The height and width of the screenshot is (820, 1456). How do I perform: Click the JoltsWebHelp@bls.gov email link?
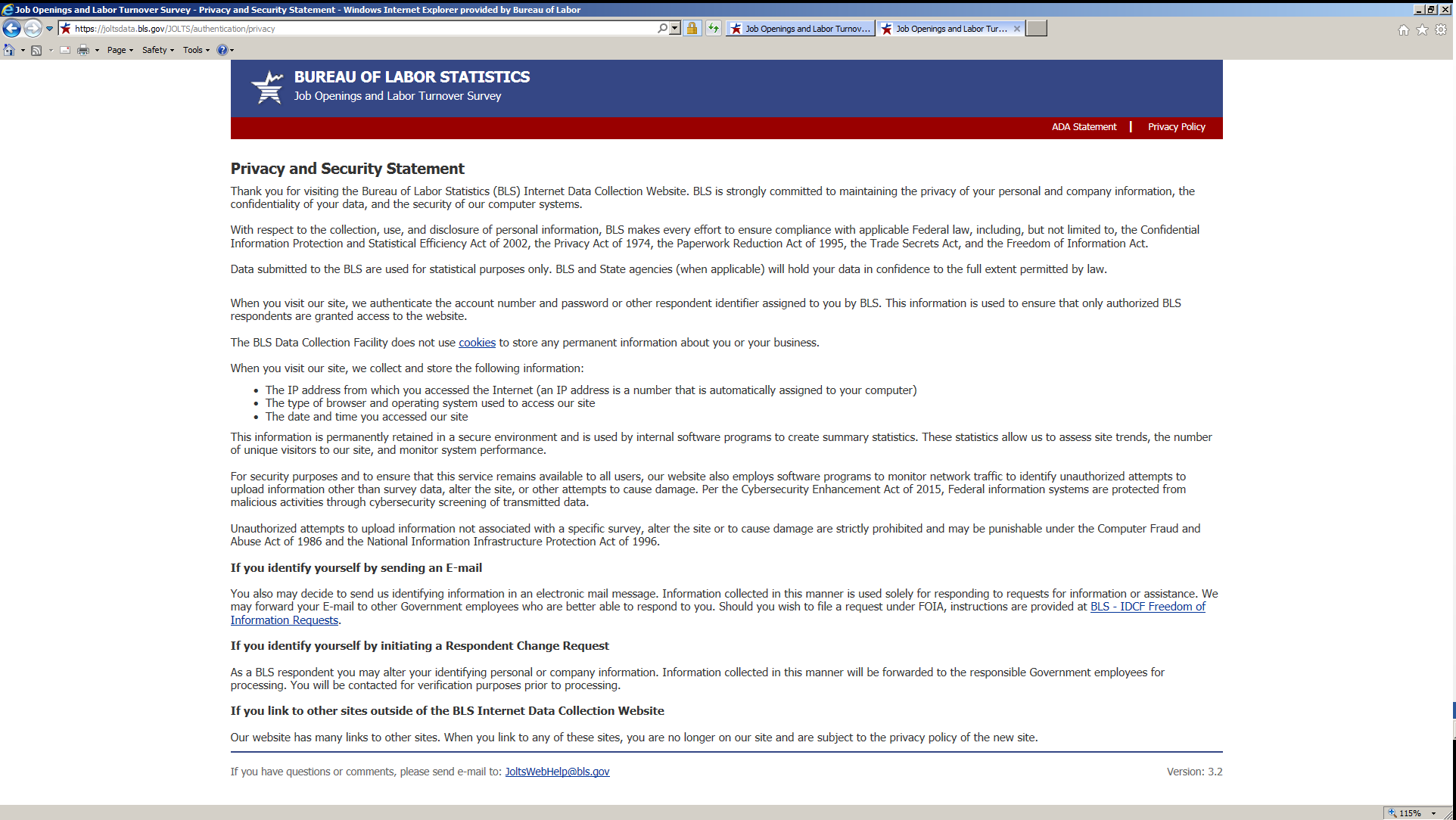[x=557, y=772]
